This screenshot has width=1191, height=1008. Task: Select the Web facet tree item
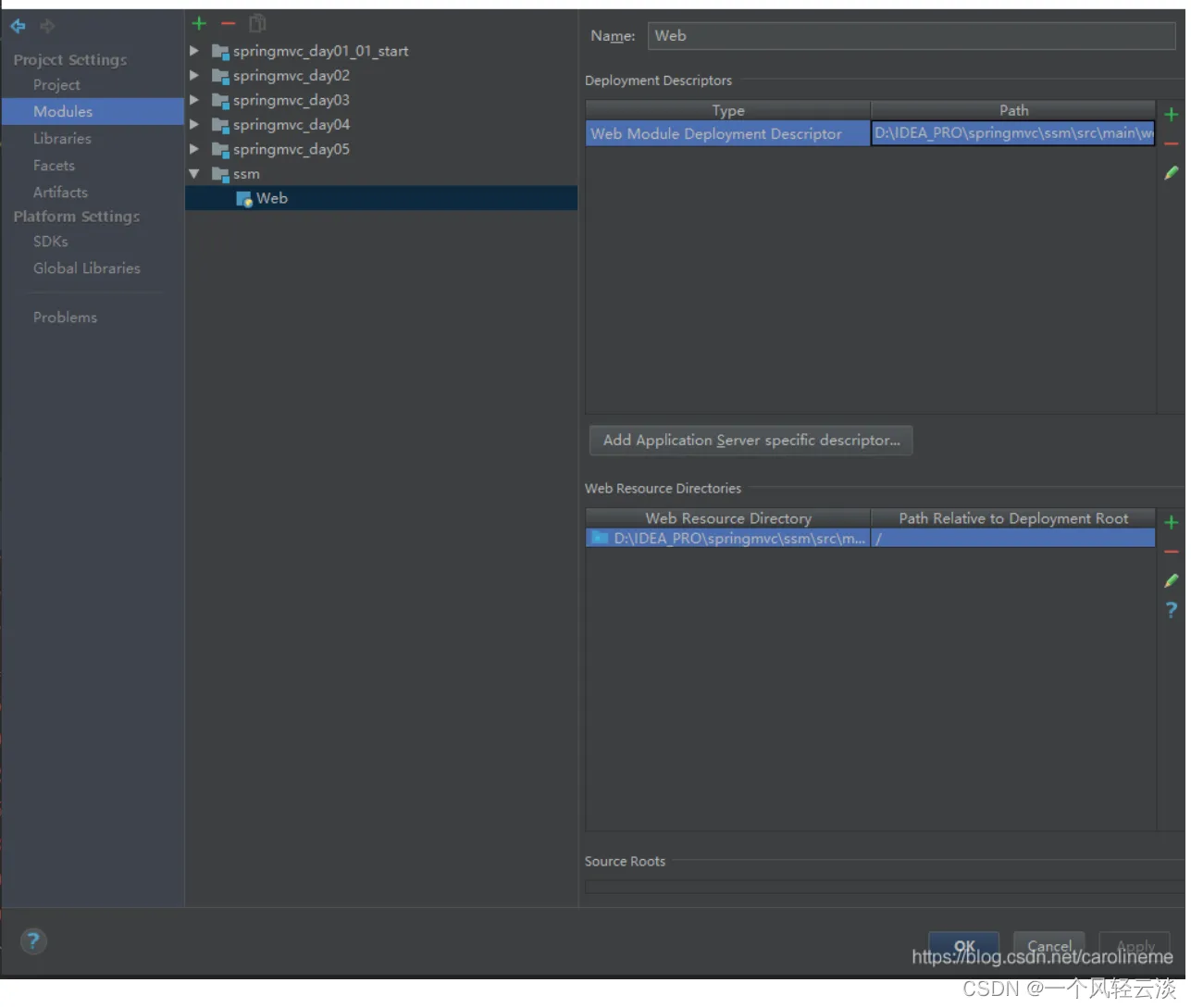(x=381, y=198)
